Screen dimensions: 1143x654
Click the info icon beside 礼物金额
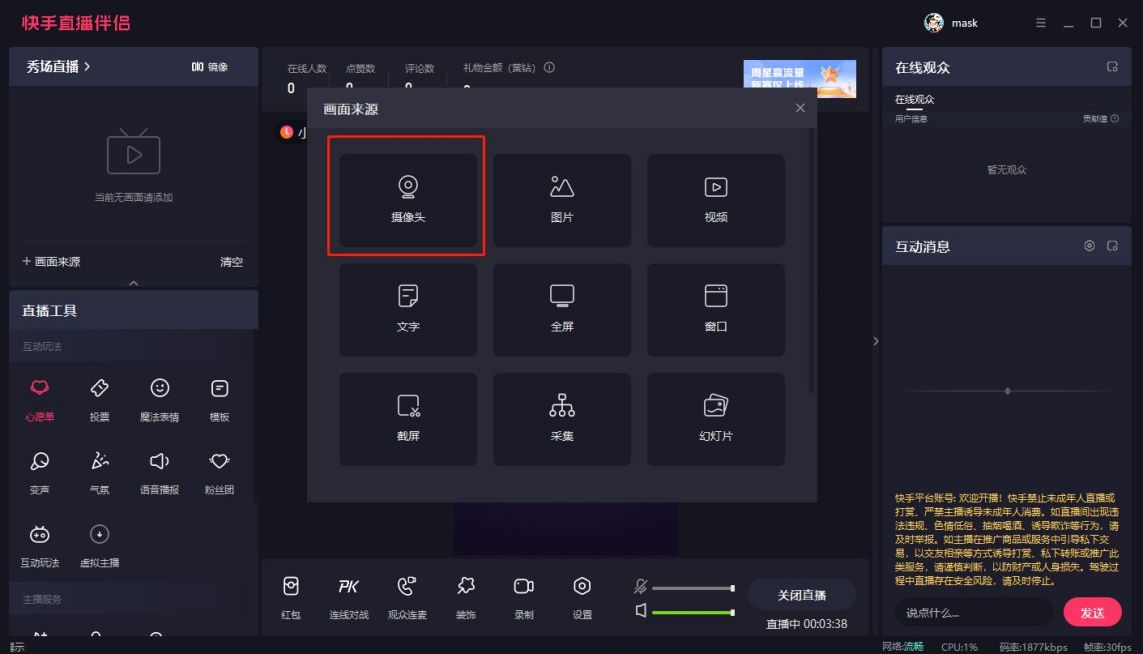pyautogui.click(x=549, y=67)
